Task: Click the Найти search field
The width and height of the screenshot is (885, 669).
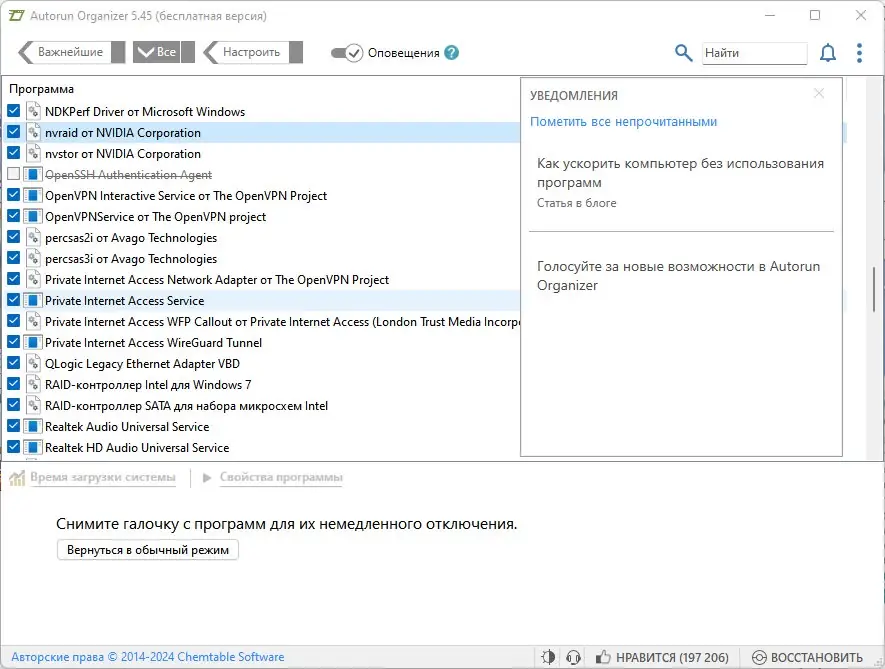Action: coord(753,53)
